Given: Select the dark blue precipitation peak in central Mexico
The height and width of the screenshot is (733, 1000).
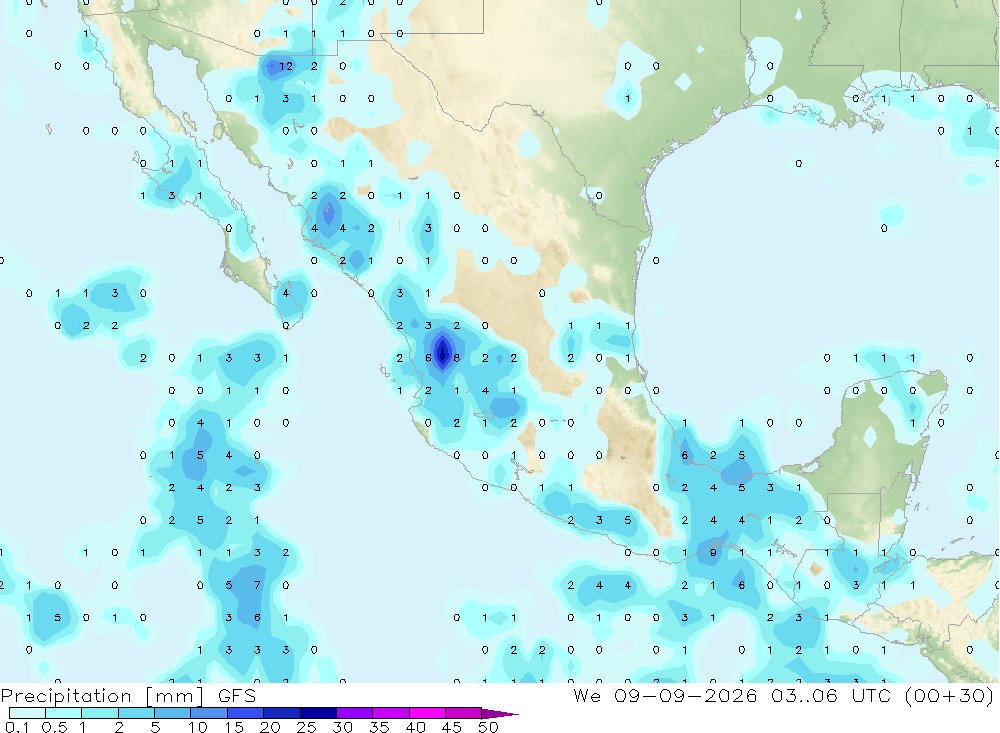Looking at the screenshot, I should click(442, 352).
